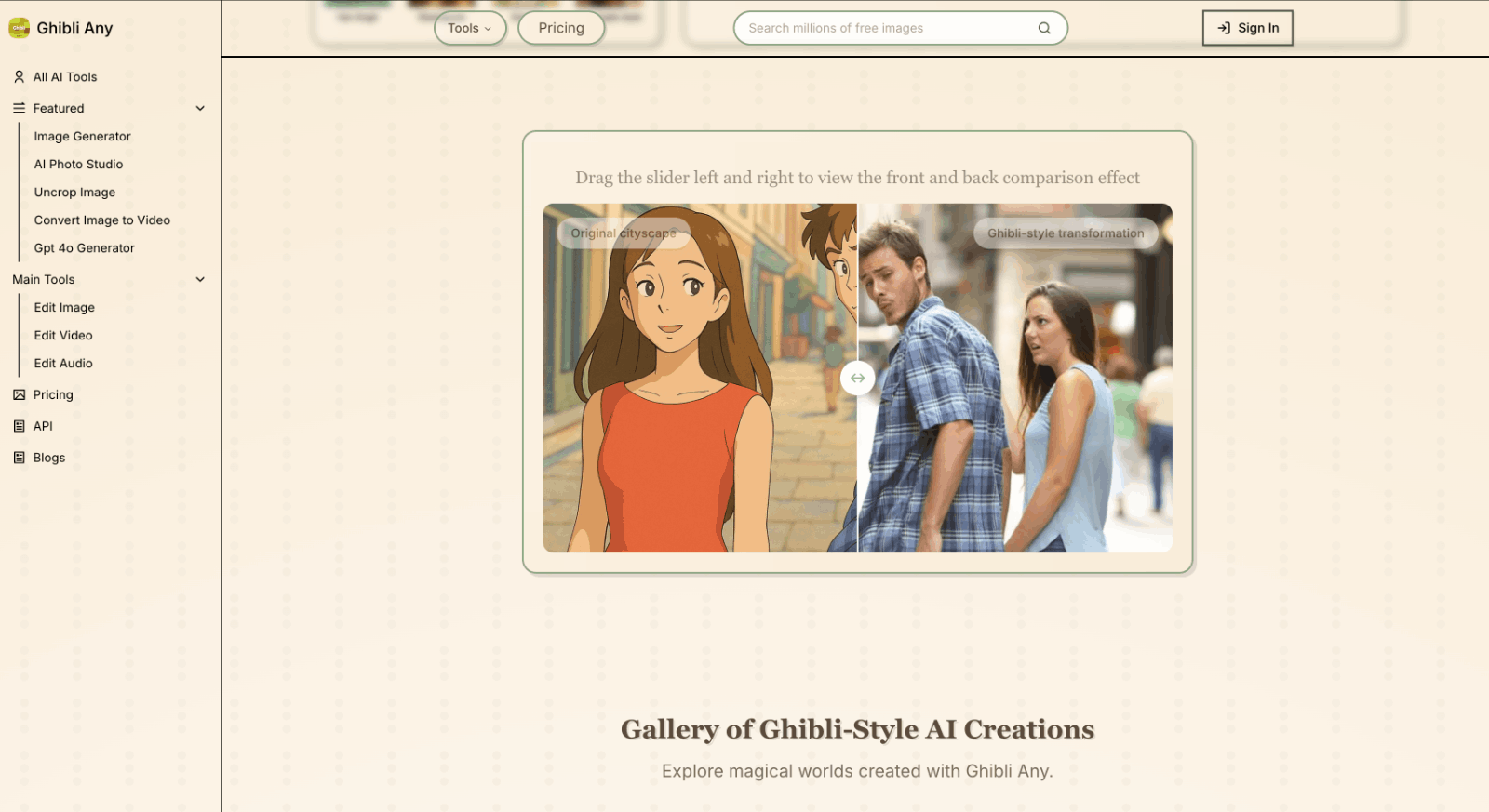Select Edit Audio under Main Tools
Screen dimensions: 1489x812
(x=63, y=364)
